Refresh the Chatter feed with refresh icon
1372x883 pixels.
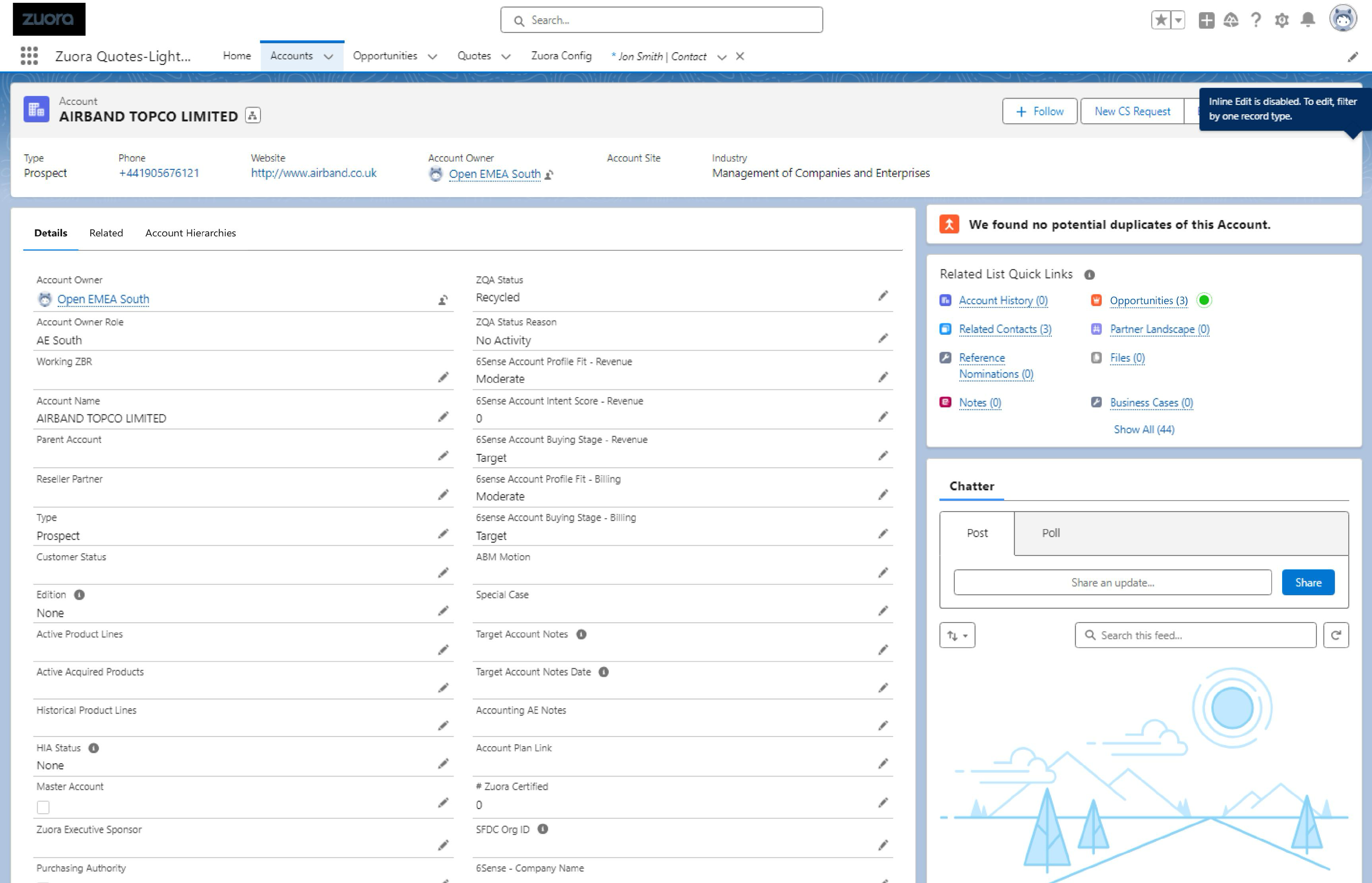(1336, 635)
